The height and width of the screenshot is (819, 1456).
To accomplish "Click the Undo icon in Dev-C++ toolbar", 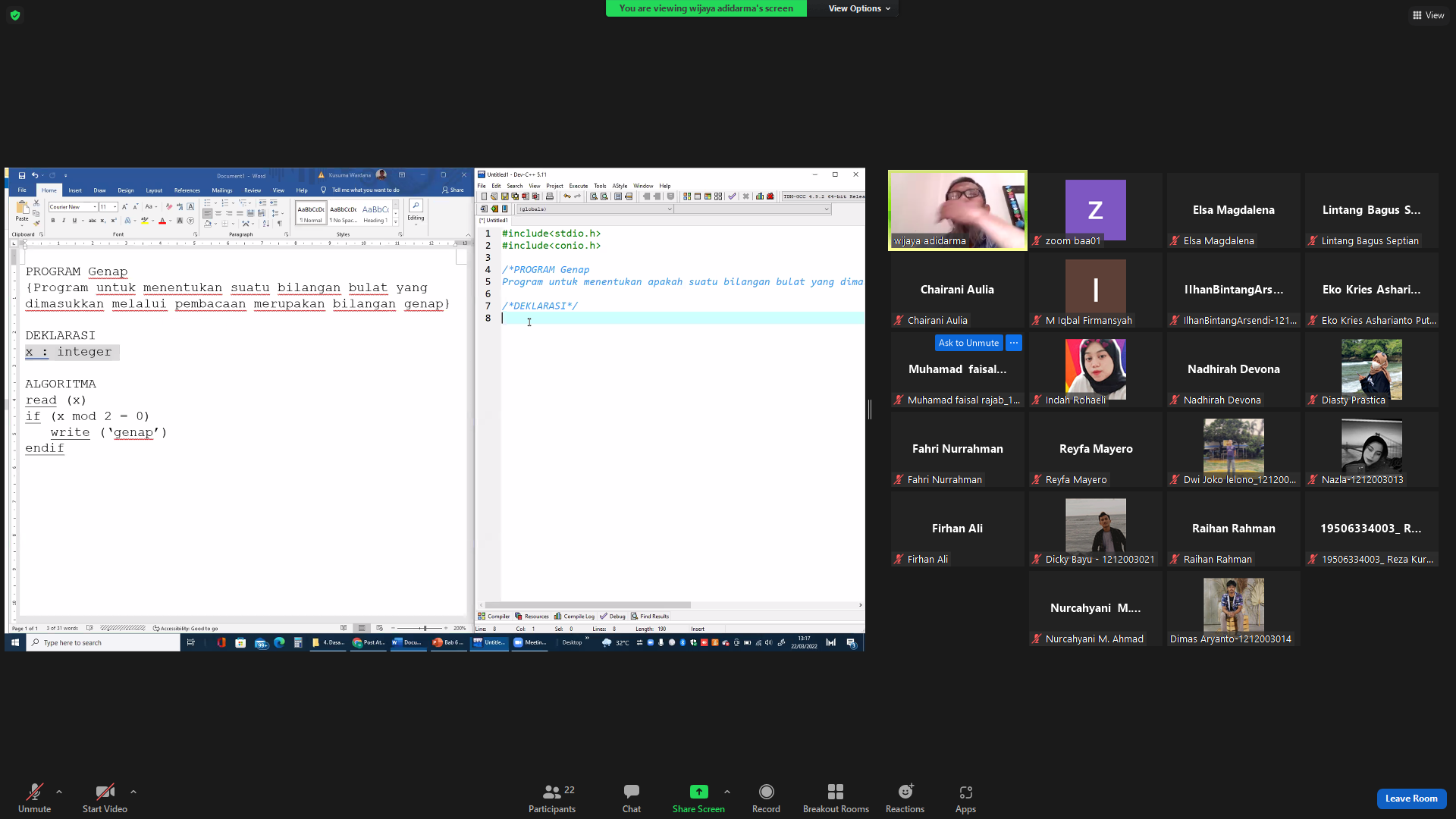I will tap(566, 196).
